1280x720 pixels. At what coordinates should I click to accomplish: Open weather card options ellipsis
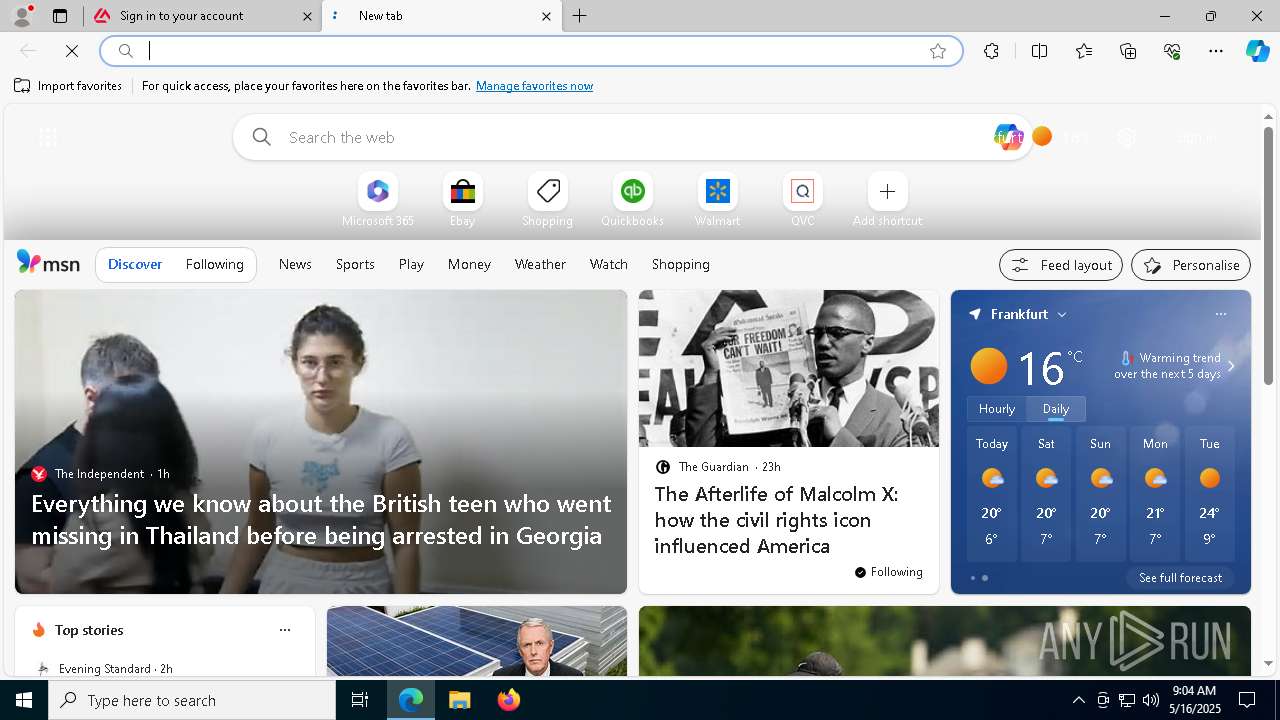[x=1220, y=314]
